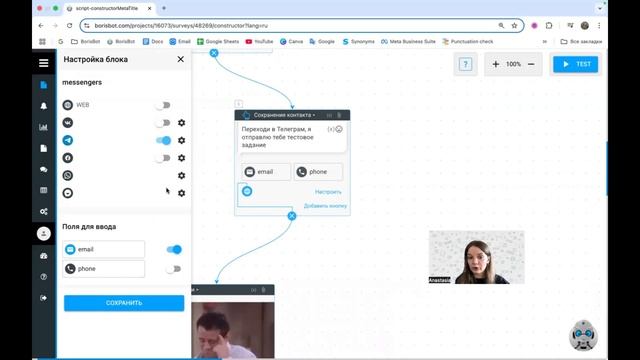
Task: Click the logout exit icon in sidebar
Action: coord(44,298)
